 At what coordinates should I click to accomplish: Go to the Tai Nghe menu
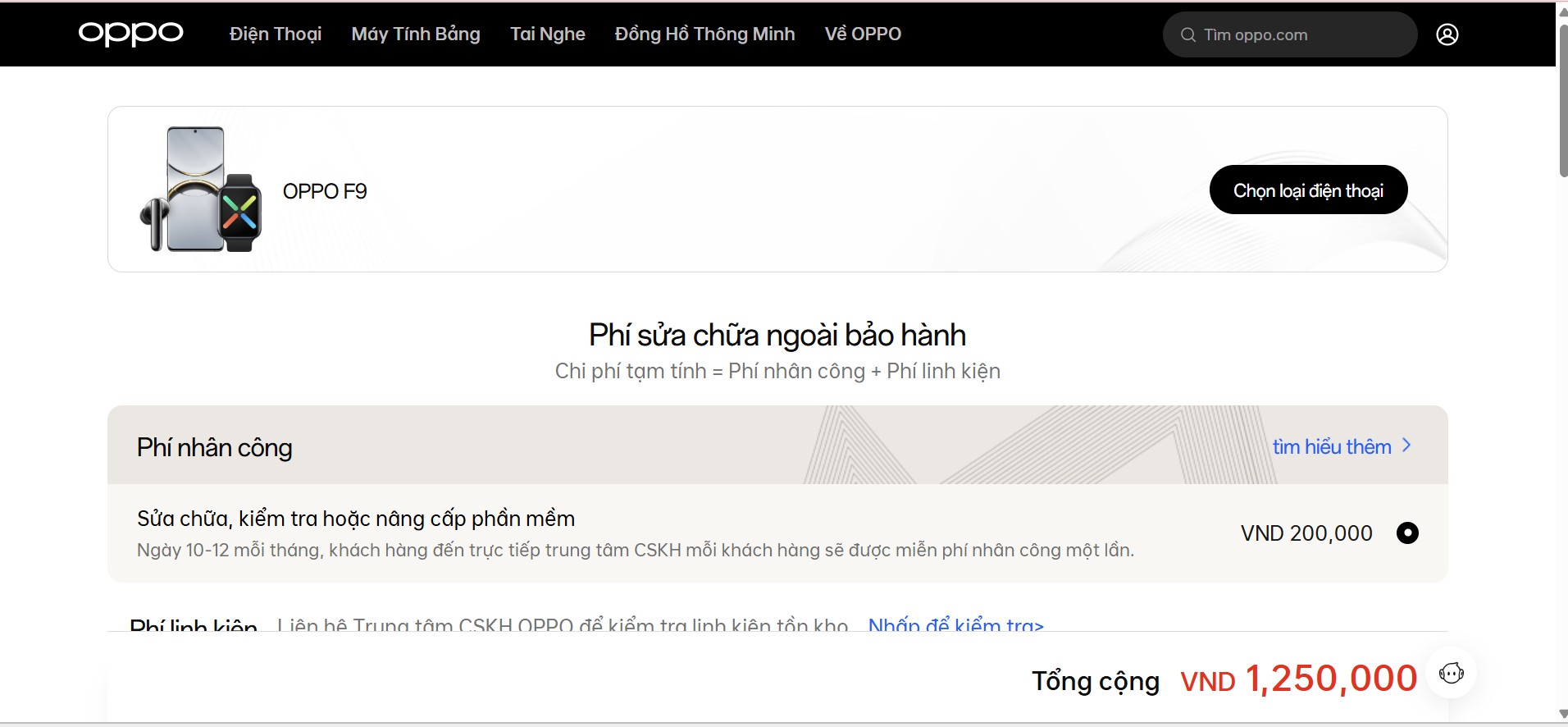[x=547, y=34]
